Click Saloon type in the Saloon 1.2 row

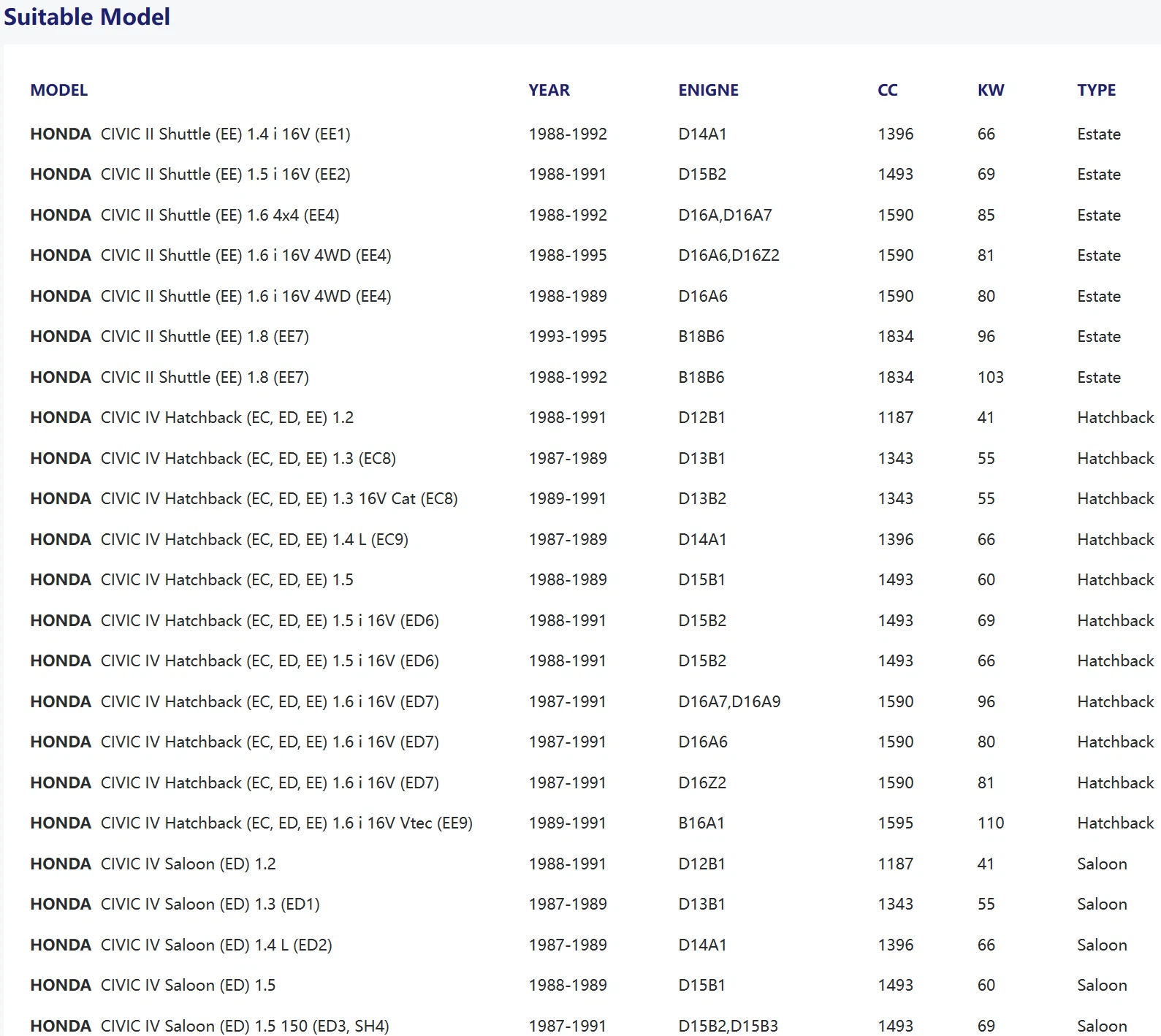click(1102, 864)
